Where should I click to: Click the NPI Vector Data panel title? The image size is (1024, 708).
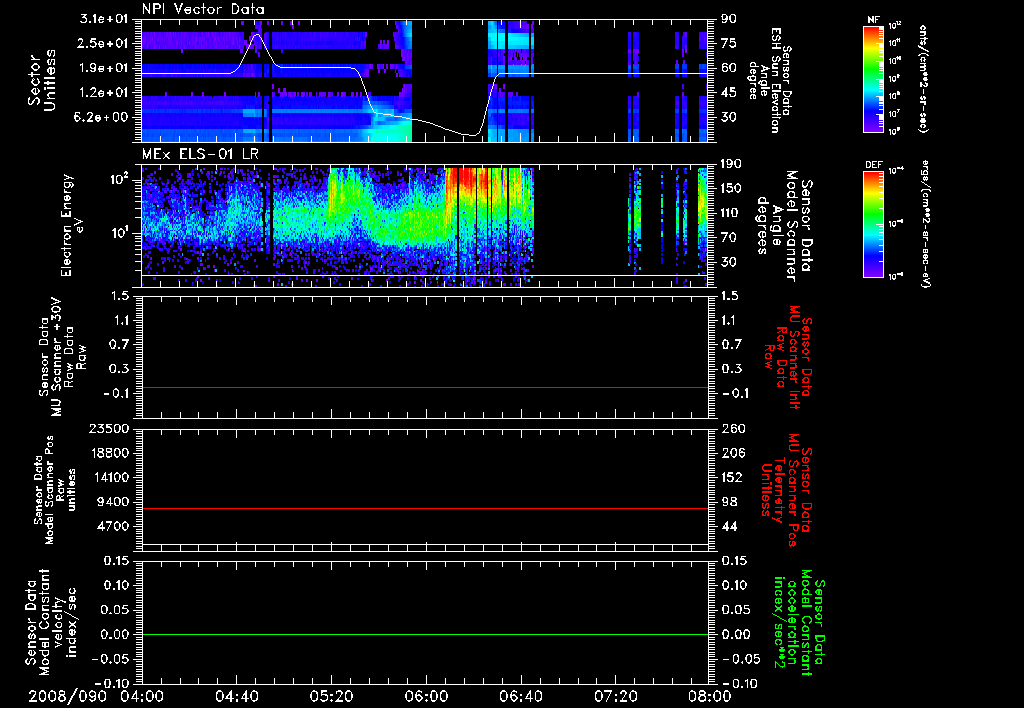tap(203, 9)
